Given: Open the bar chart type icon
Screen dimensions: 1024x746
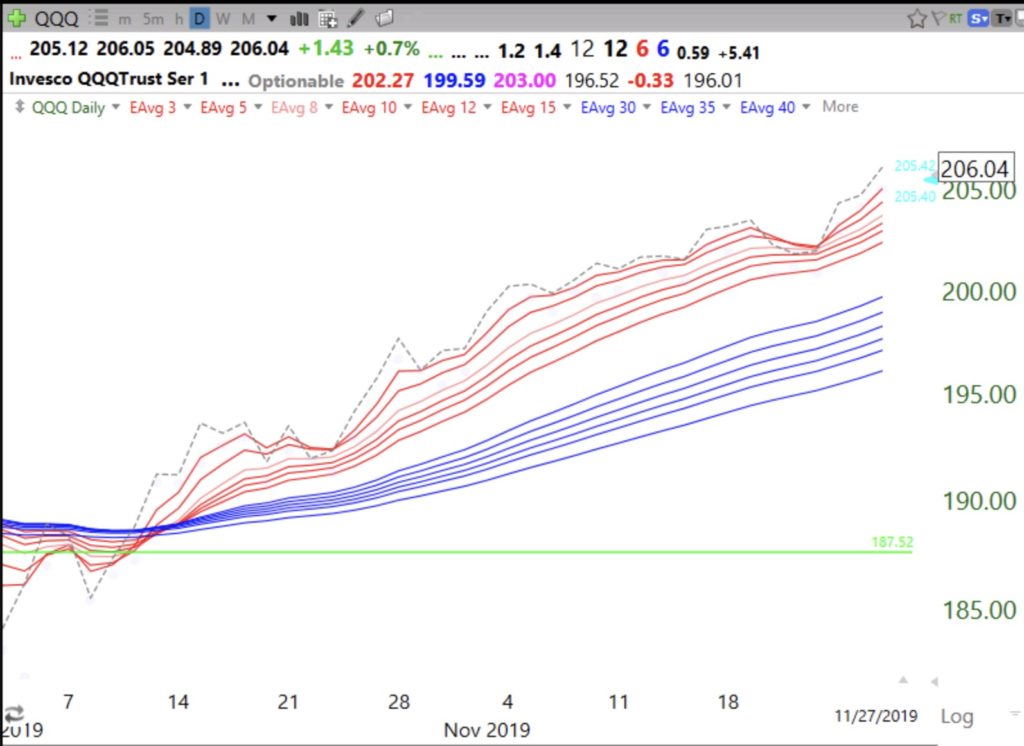Looking at the screenshot, I should pyautogui.click(x=299, y=18).
